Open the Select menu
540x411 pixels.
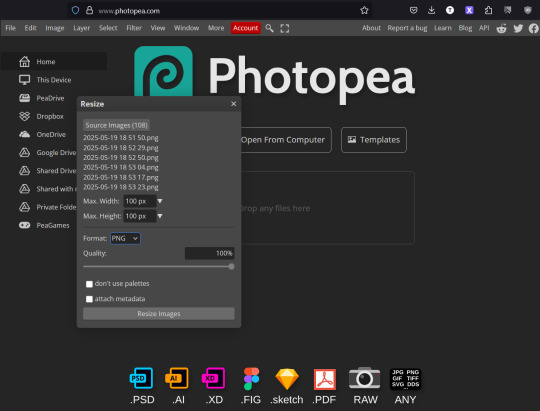tap(108, 28)
